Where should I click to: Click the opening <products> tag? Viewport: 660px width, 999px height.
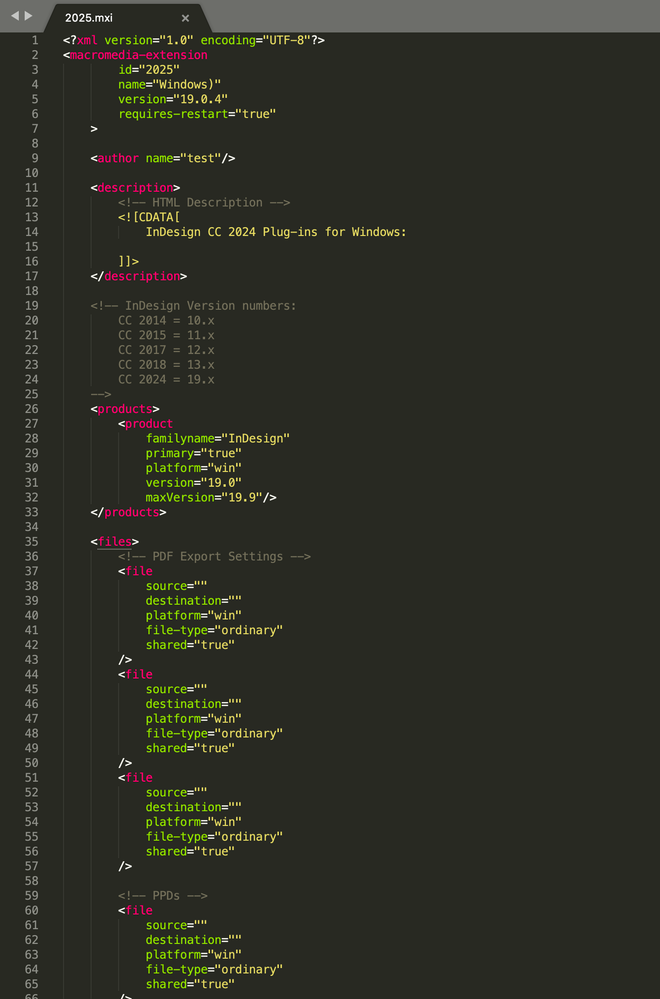tap(125, 408)
